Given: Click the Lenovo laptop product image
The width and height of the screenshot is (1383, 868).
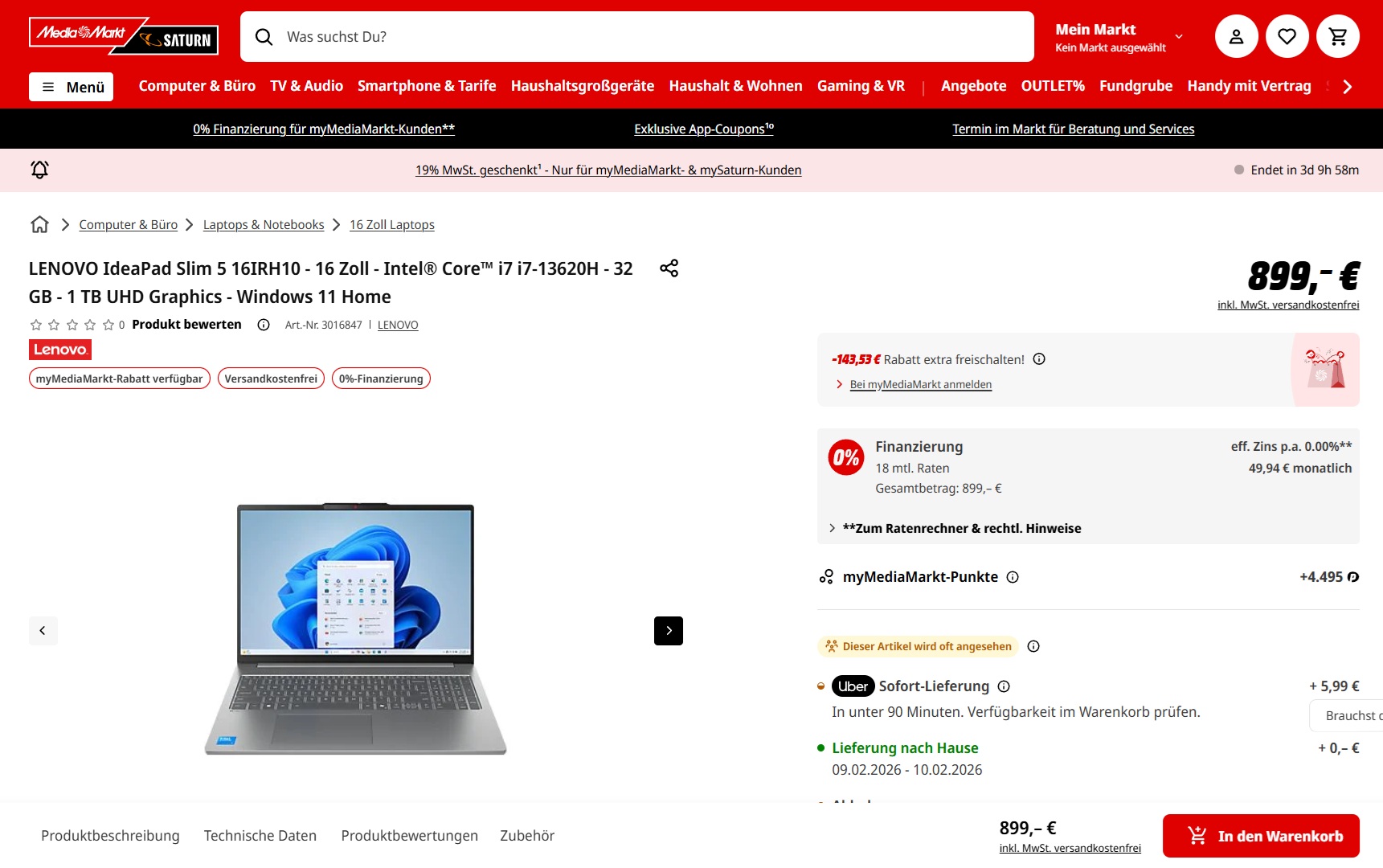Looking at the screenshot, I should pos(355,629).
